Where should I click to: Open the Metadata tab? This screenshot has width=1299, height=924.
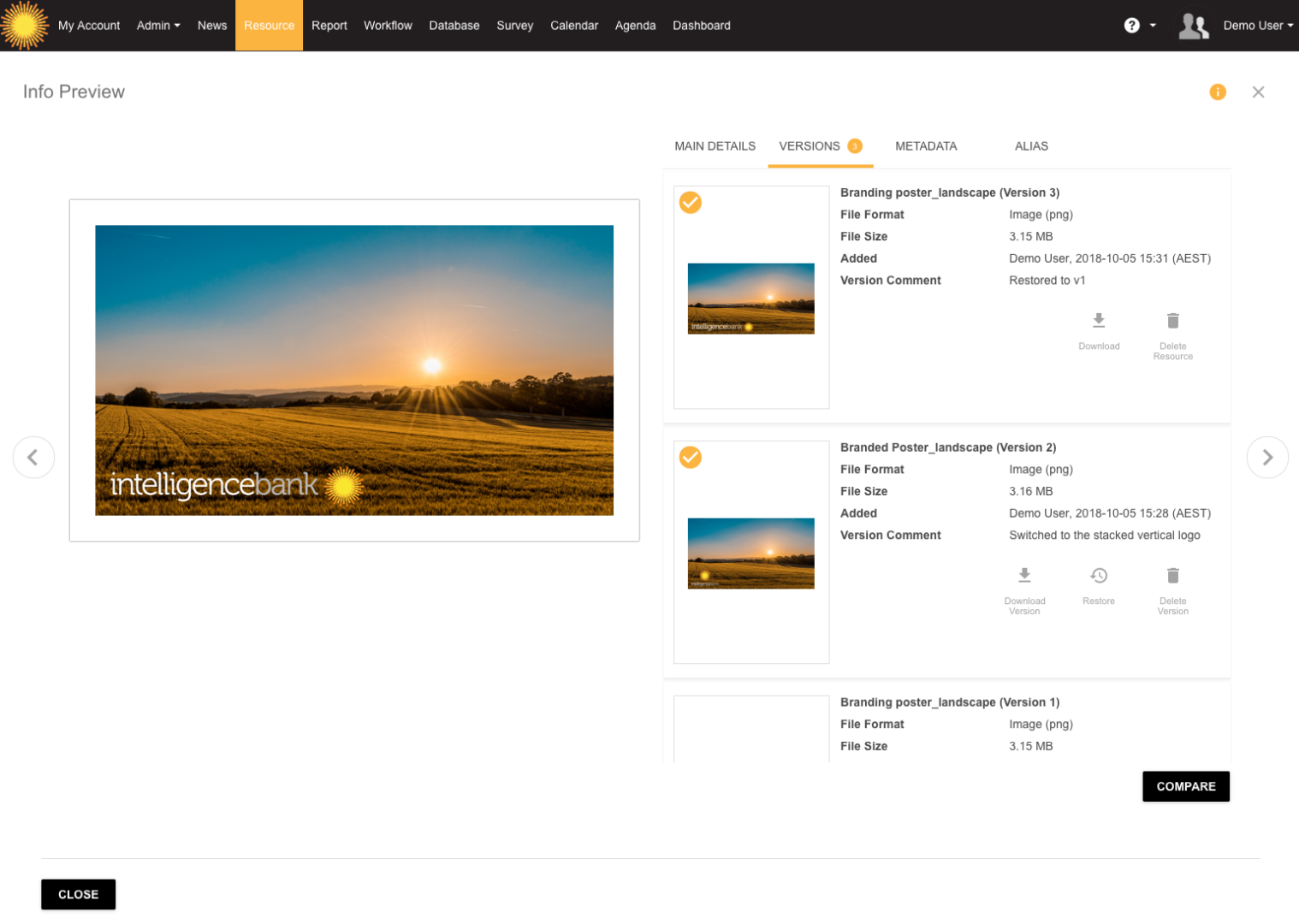[926, 146]
